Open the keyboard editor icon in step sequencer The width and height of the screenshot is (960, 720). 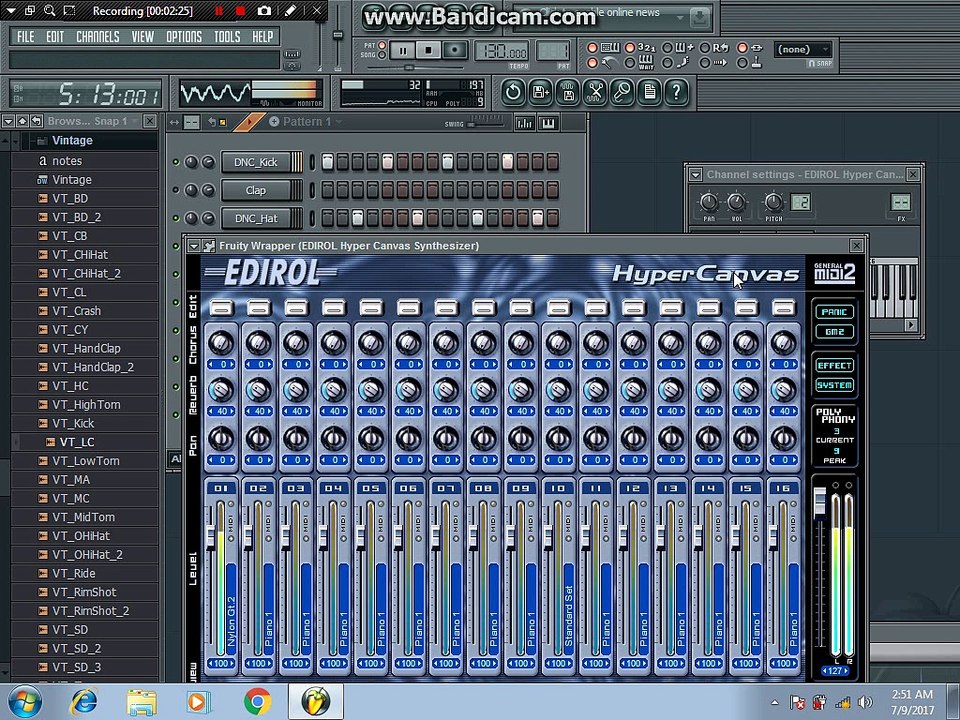[548, 123]
